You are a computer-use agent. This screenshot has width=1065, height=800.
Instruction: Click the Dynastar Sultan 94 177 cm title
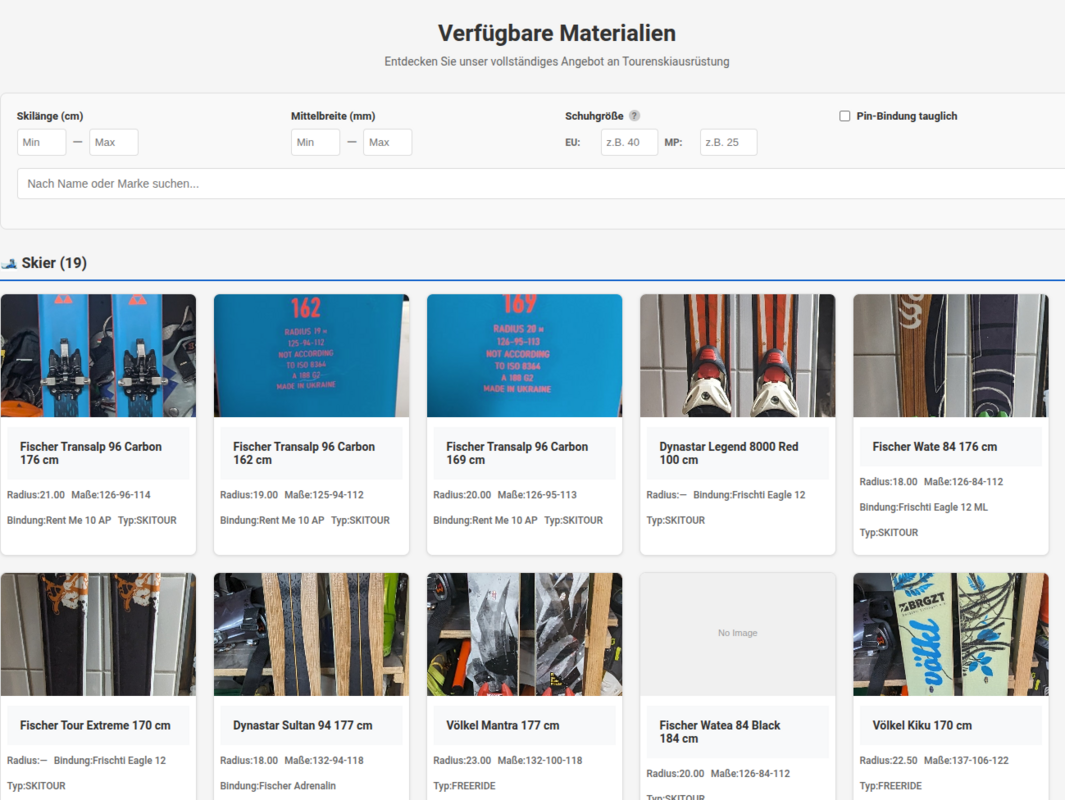[x=303, y=725]
